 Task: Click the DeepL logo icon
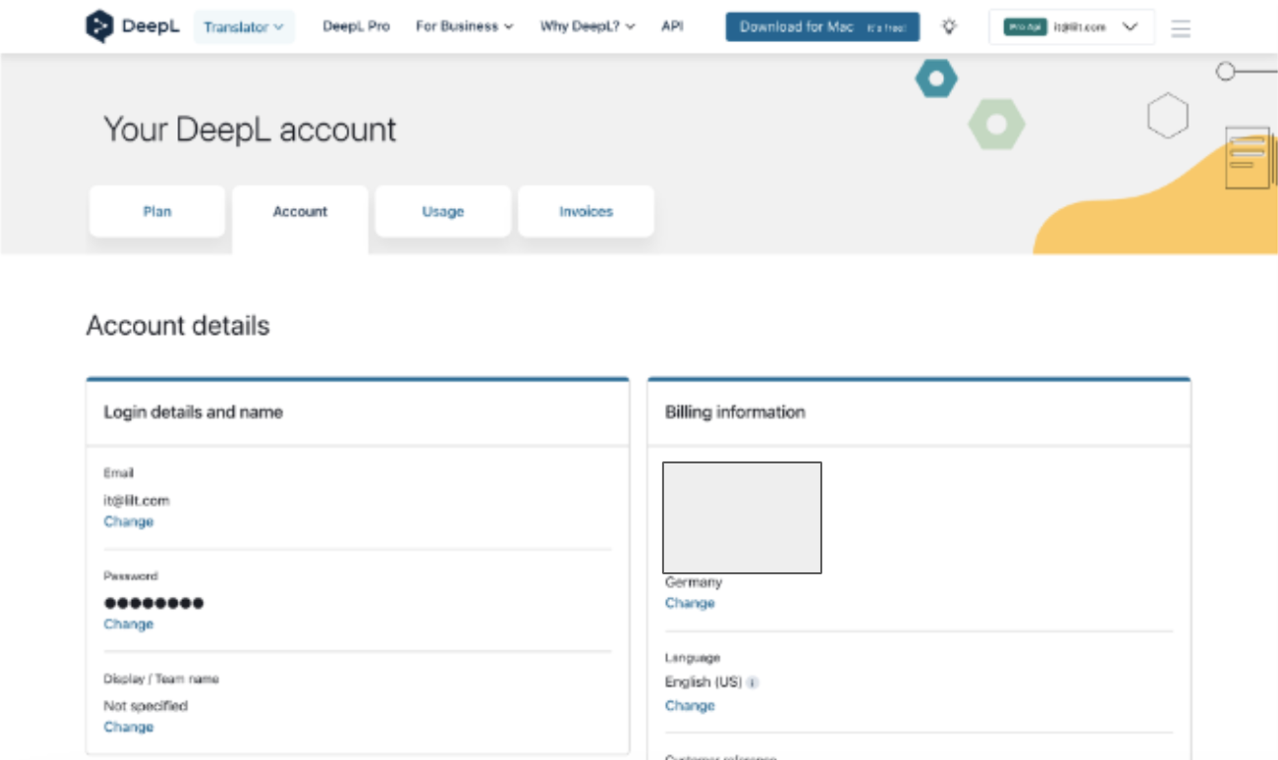[99, 27]
